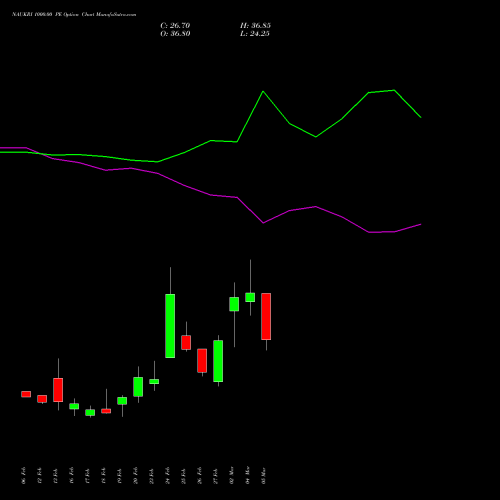The height and width of the screenshot is (500, 500).
Task: Click the highest peak of the green line
Action: (394, 90)
